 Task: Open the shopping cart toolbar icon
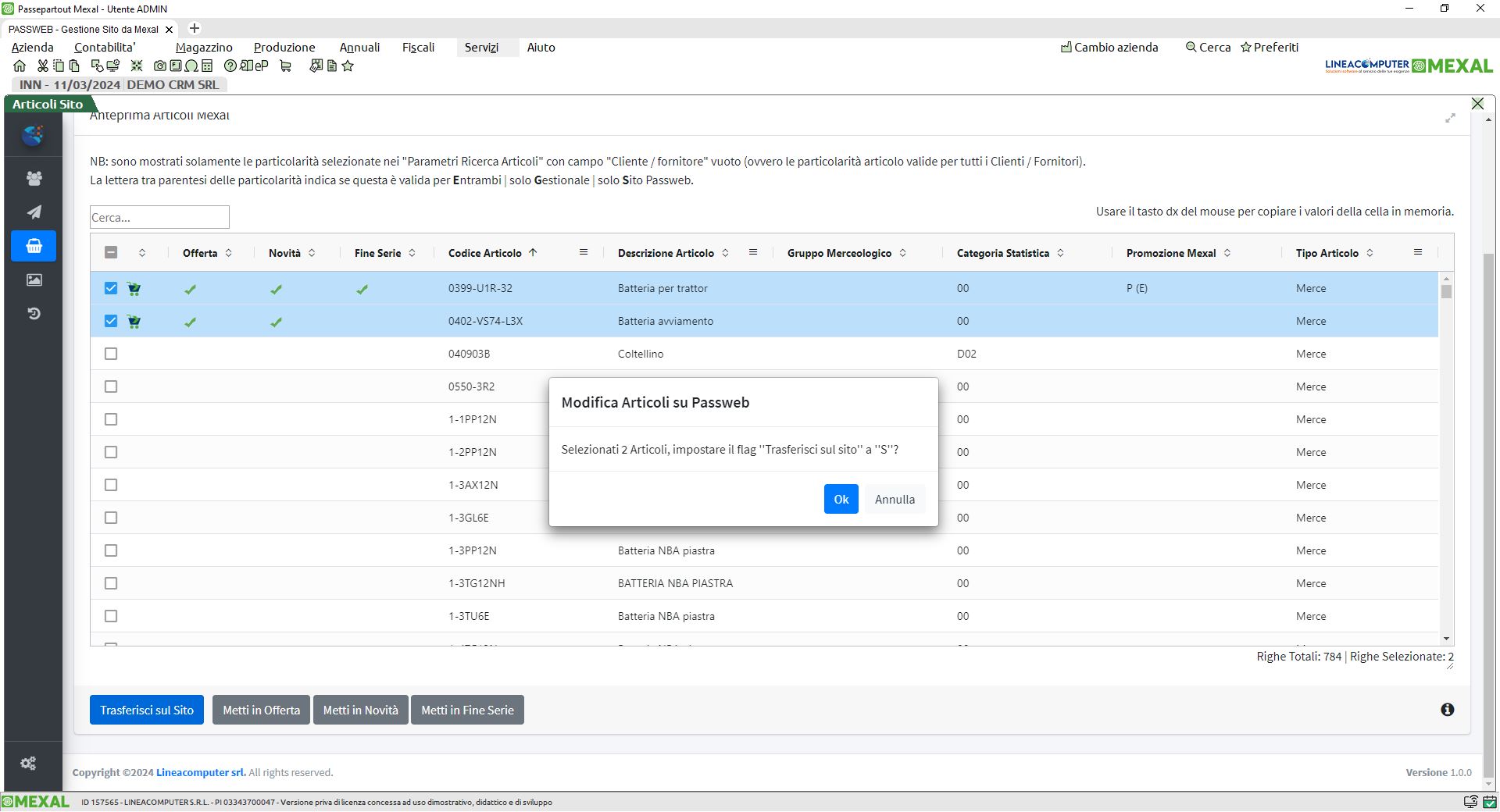tap(285, 66)
